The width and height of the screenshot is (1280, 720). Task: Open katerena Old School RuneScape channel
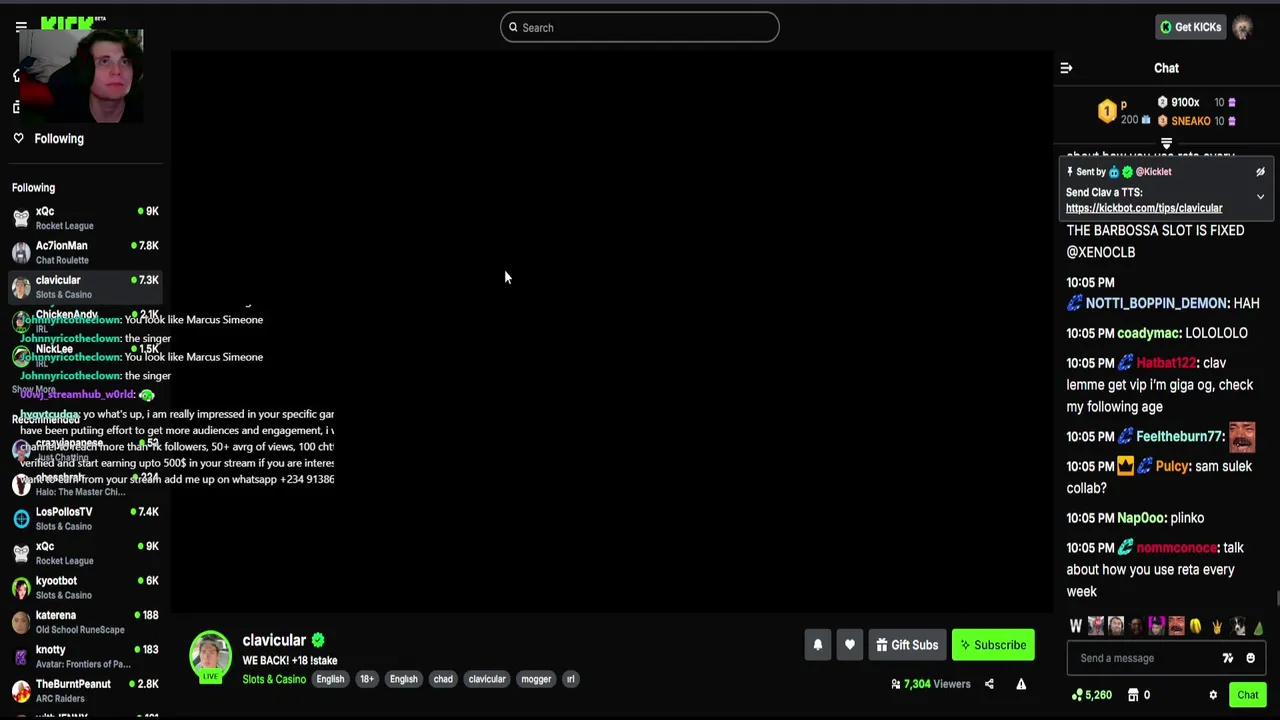click(x=85, y=622)
